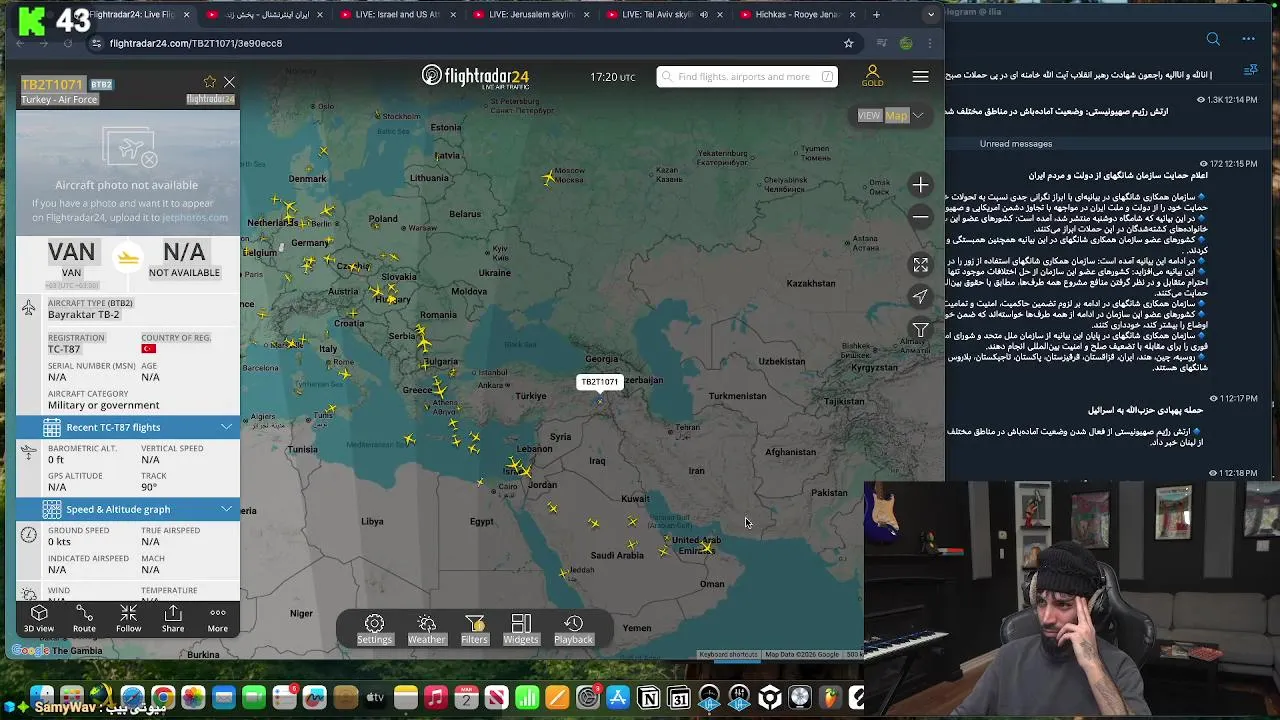
Task: Open pinned messages list in Telegram
Action: pyautogui.click(x=1250, y=71)
